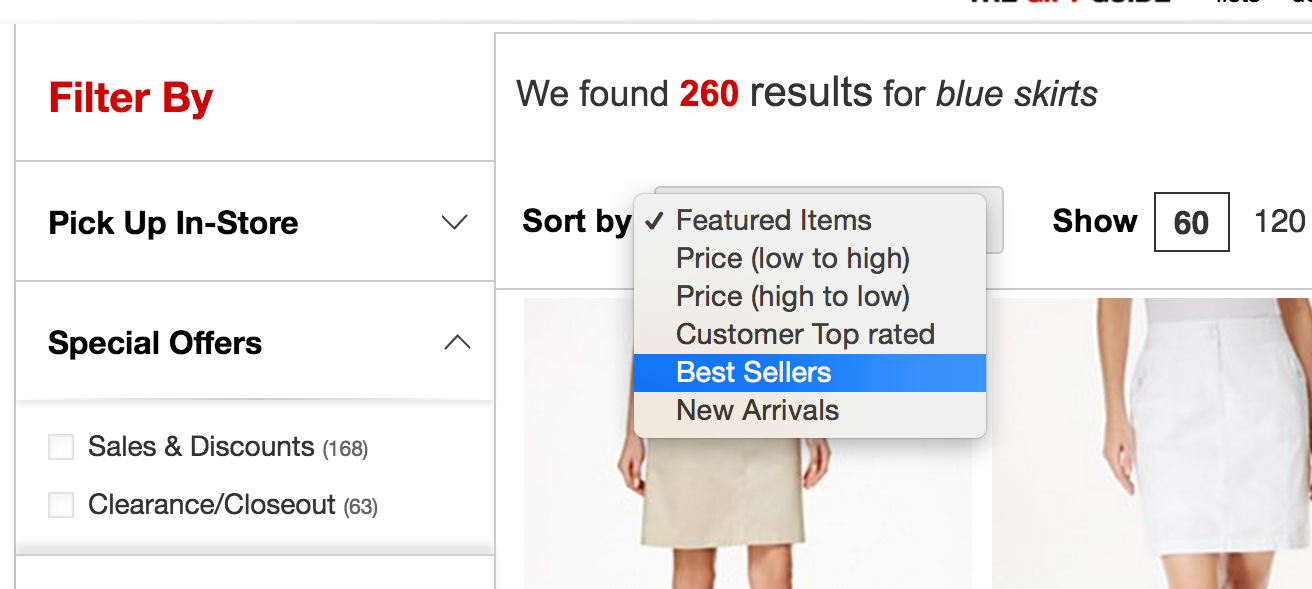Sort by Price (high to low)
1312x589 pixels.
[792, 296]
